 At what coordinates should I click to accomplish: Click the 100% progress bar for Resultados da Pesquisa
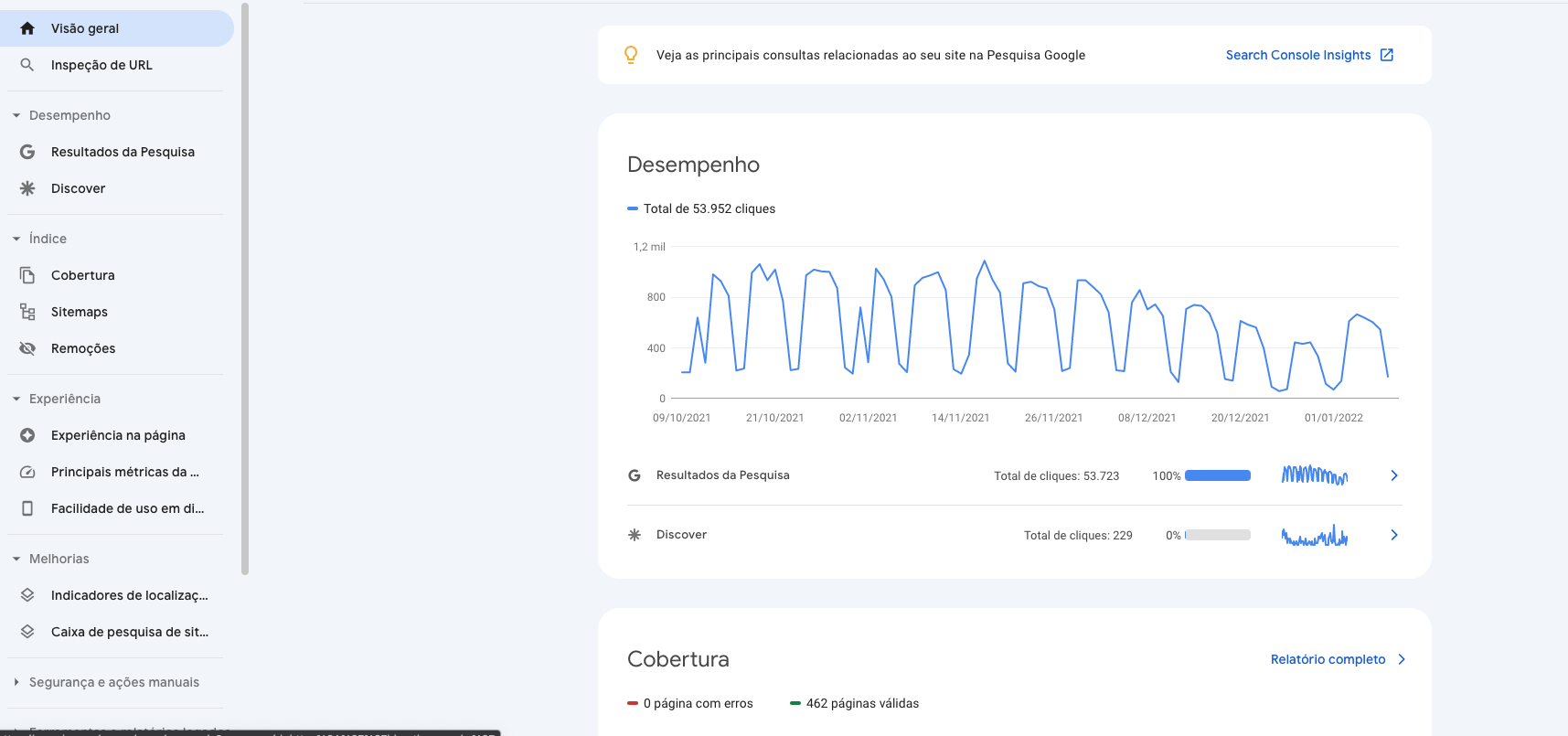[1218, 475]
